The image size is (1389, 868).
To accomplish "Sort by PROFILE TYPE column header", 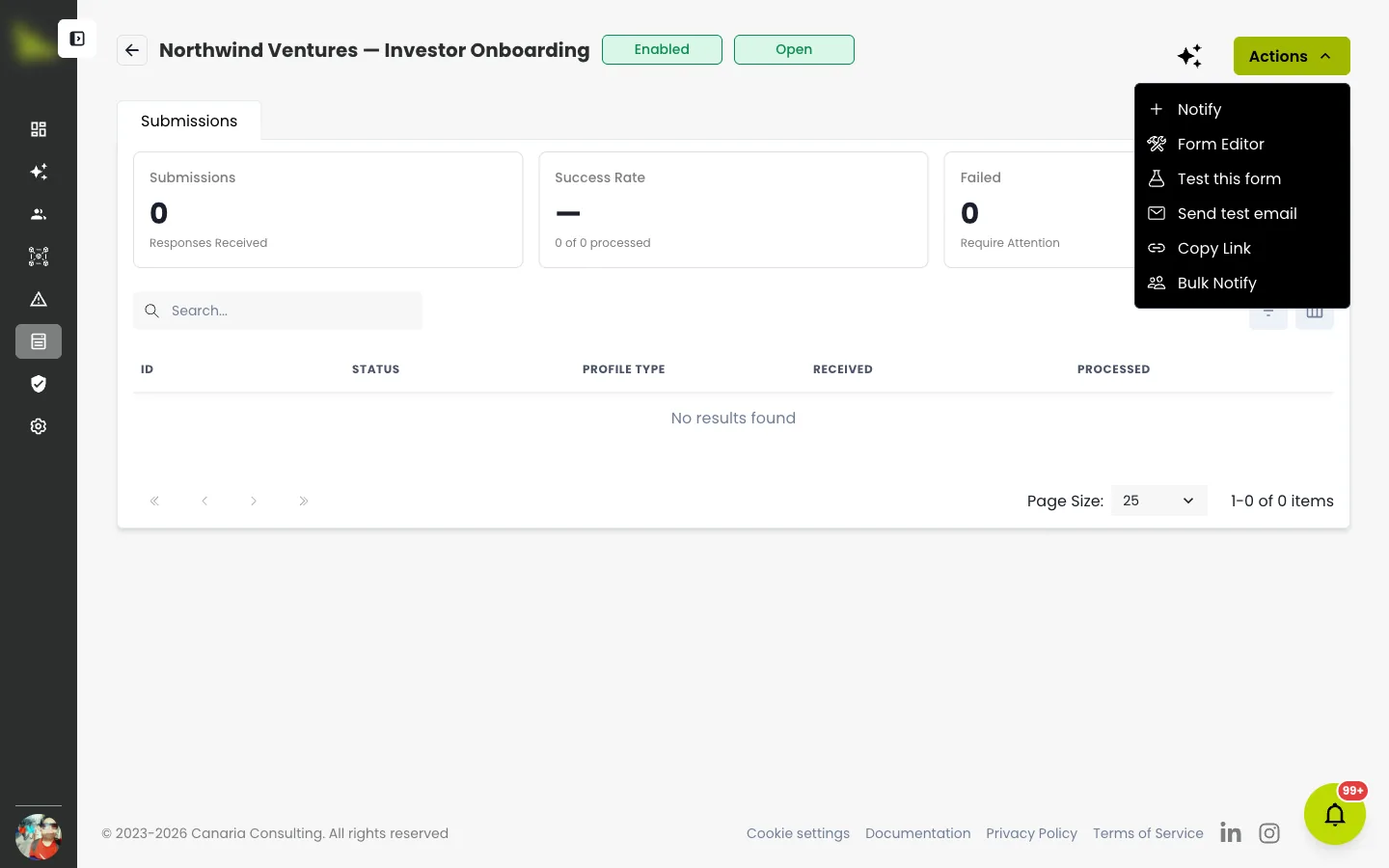I will [x=623, y=369].
